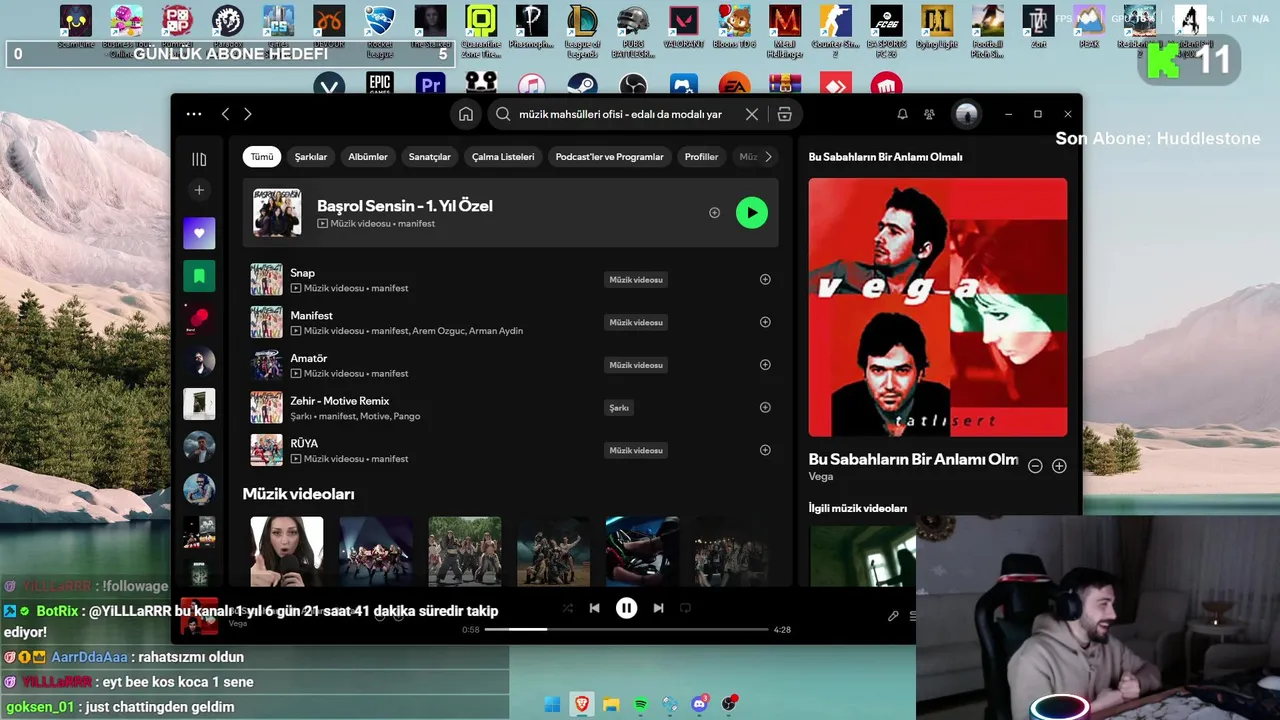This screenshot has height=720, width=1280.
Task: Open the Lyrics pencil icon in player bar
Action: click(893, 616)
